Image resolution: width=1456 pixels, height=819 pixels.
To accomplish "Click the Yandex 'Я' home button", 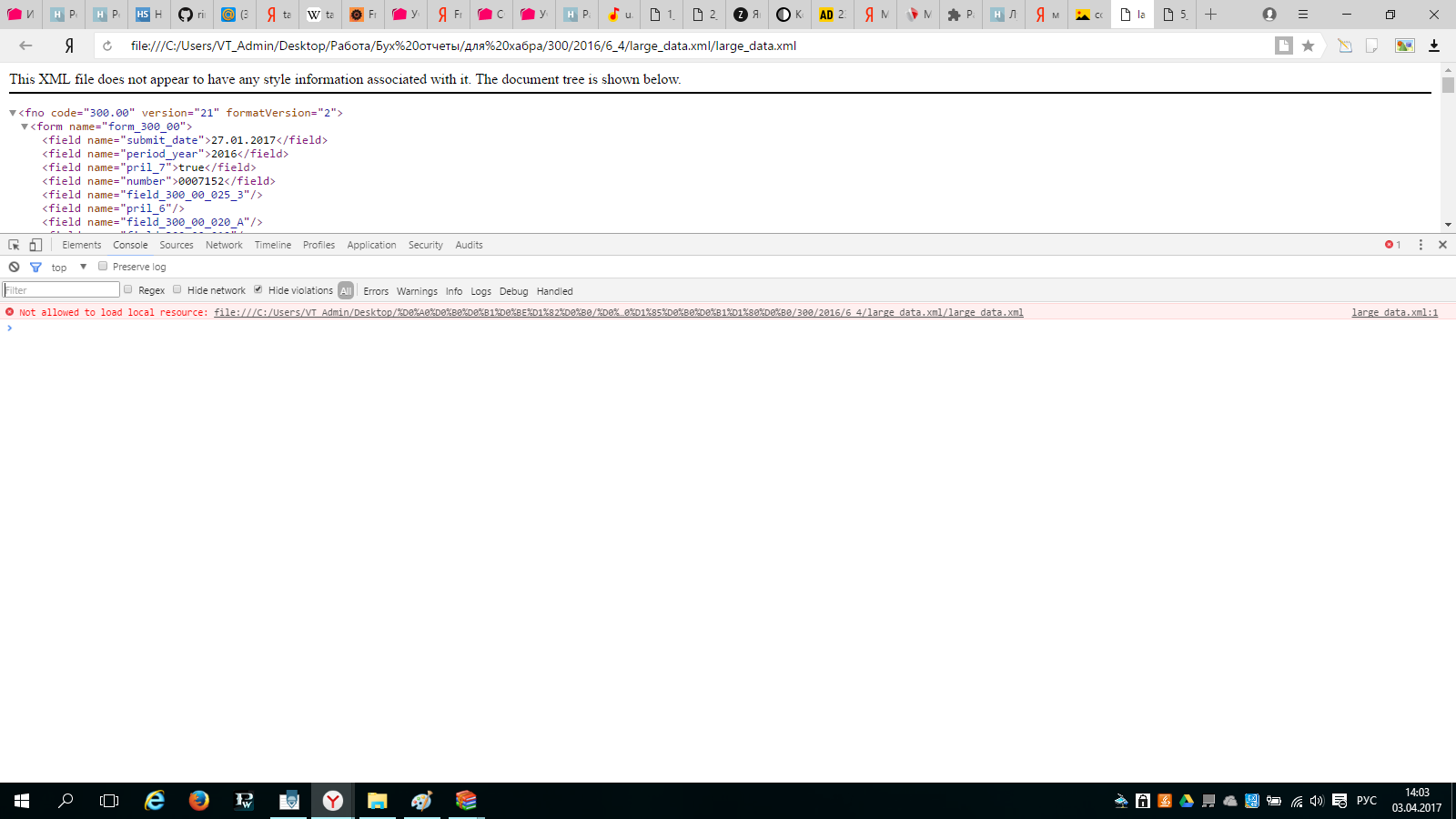I will click(69, 45).
